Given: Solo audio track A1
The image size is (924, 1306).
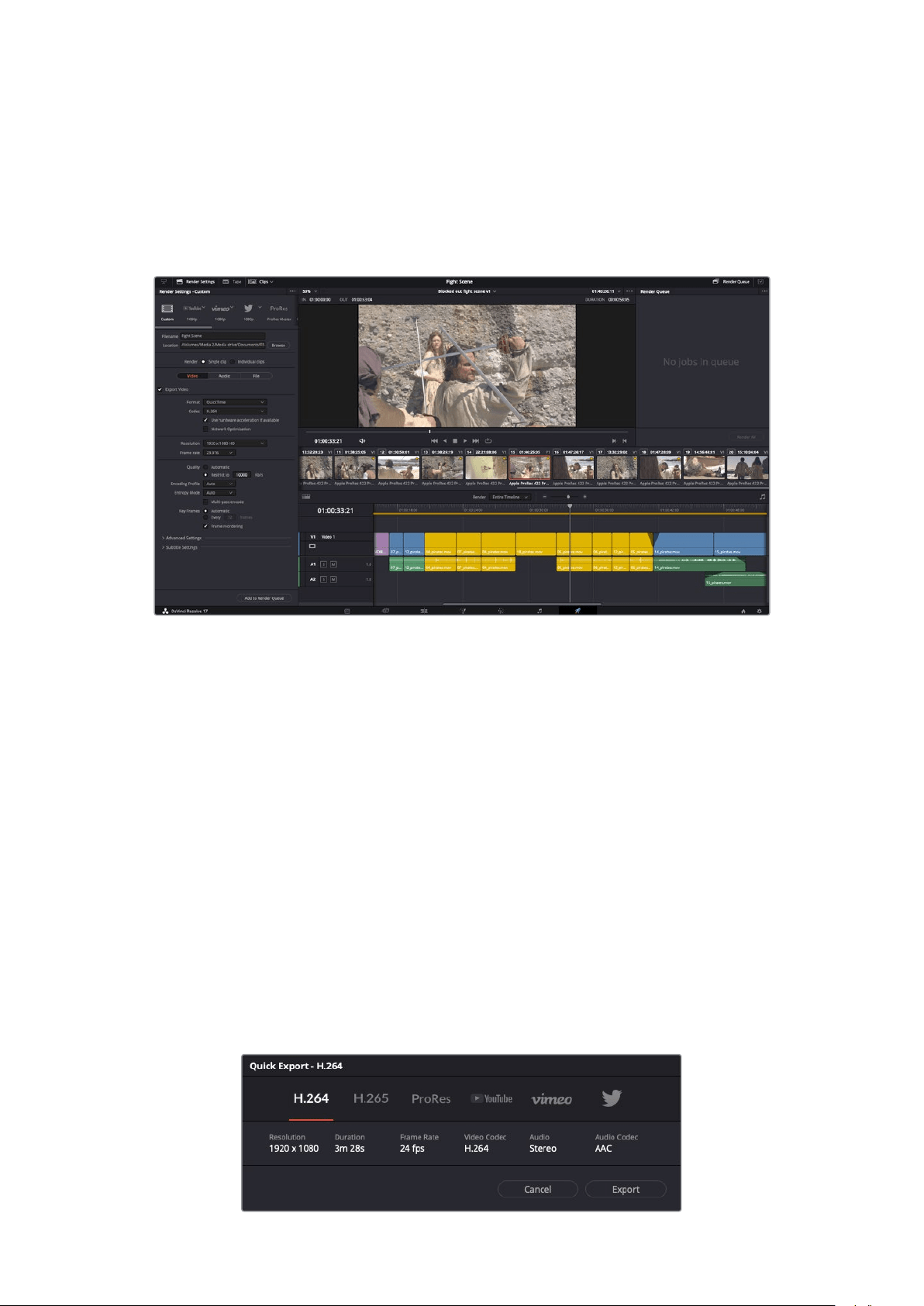Looking at the screenshot, I should pyautogui.click(x=324, y=564).
